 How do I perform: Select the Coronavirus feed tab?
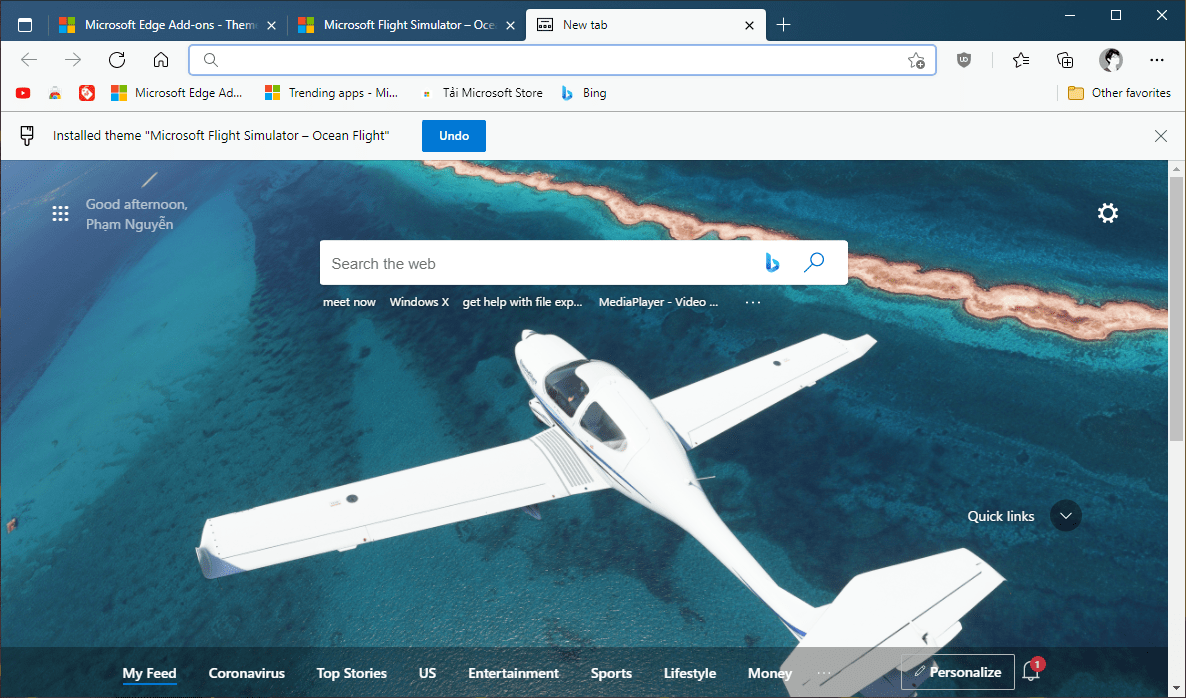246,673
